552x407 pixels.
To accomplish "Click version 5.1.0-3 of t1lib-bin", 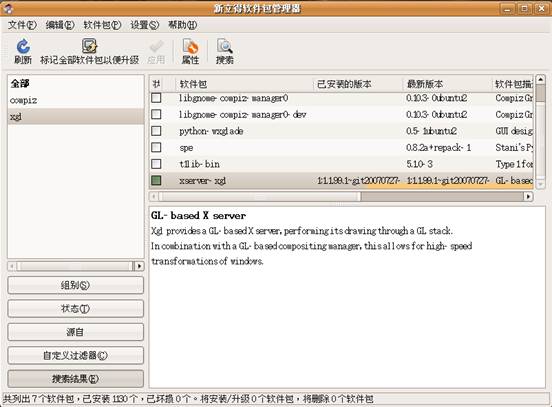I will coord(419,164).
